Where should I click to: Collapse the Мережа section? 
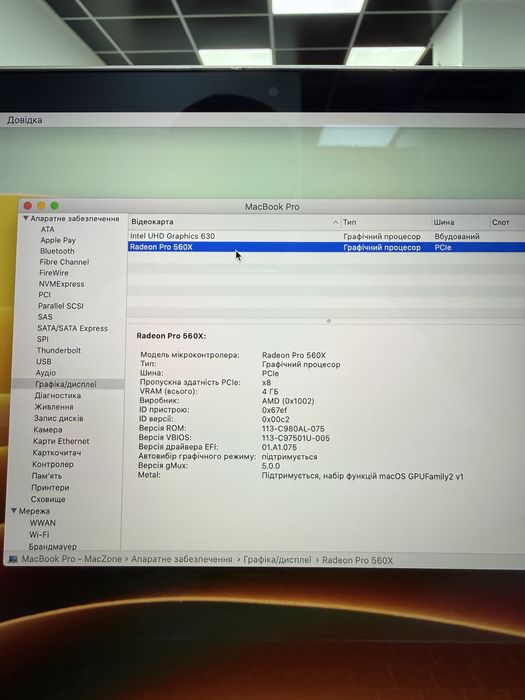coord(14,511)
